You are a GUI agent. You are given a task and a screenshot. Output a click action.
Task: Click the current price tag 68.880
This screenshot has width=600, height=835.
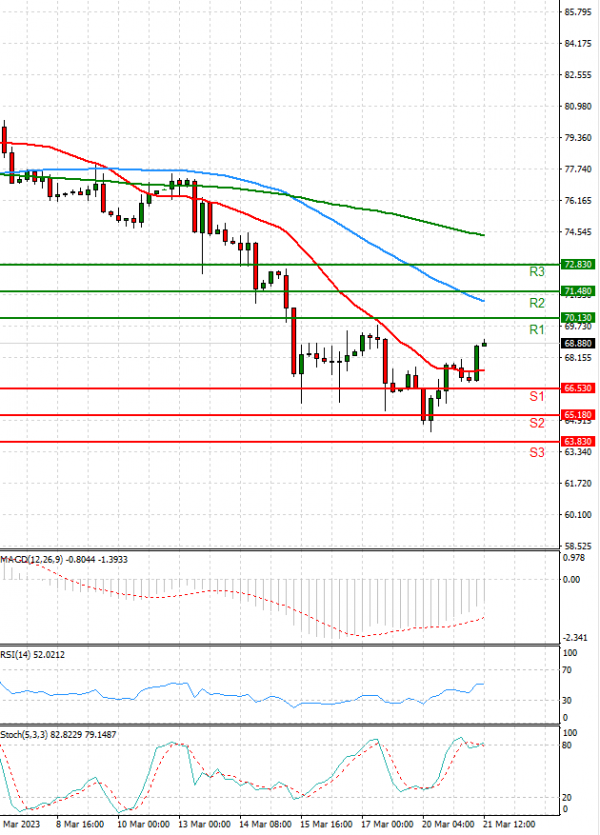(x=579, y=342)
